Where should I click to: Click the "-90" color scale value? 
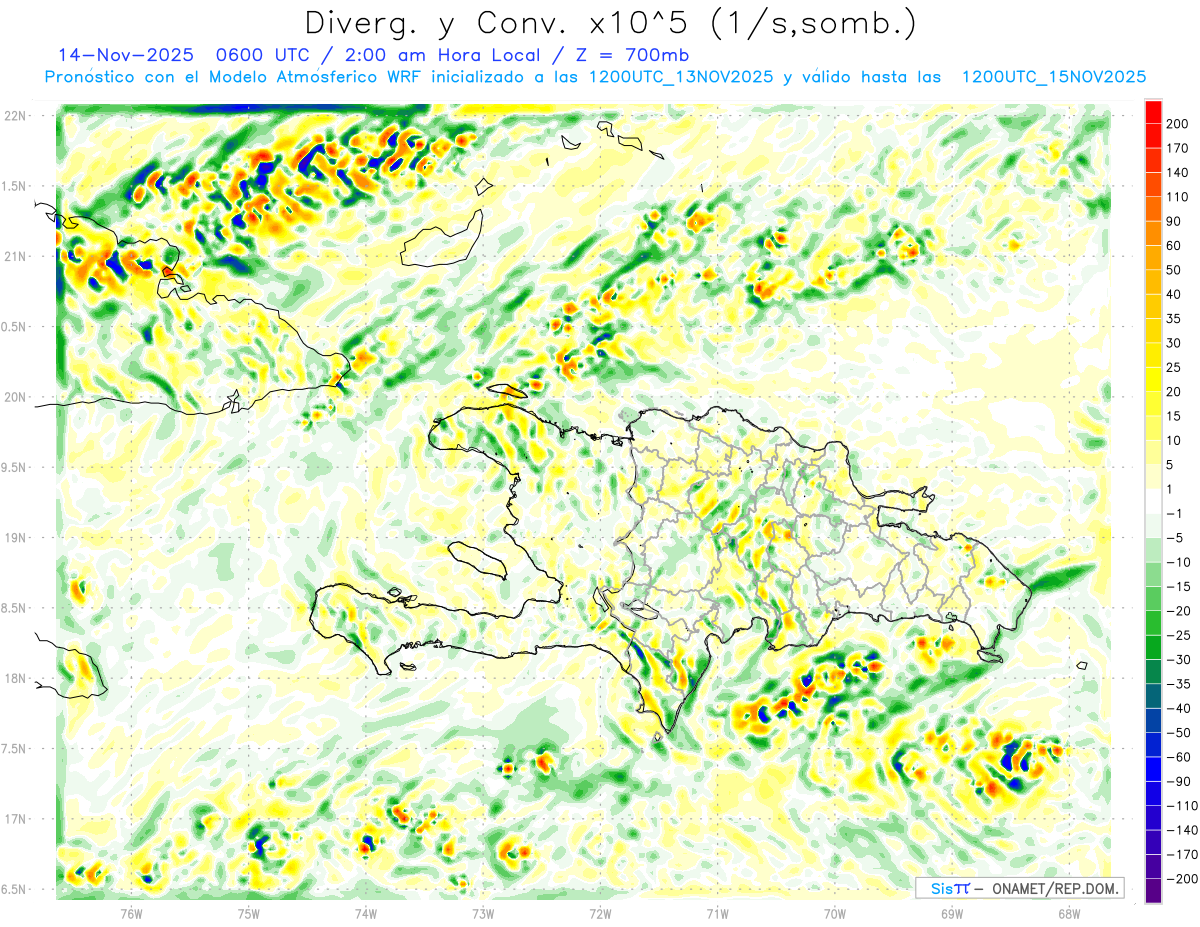click(1178, 782)
